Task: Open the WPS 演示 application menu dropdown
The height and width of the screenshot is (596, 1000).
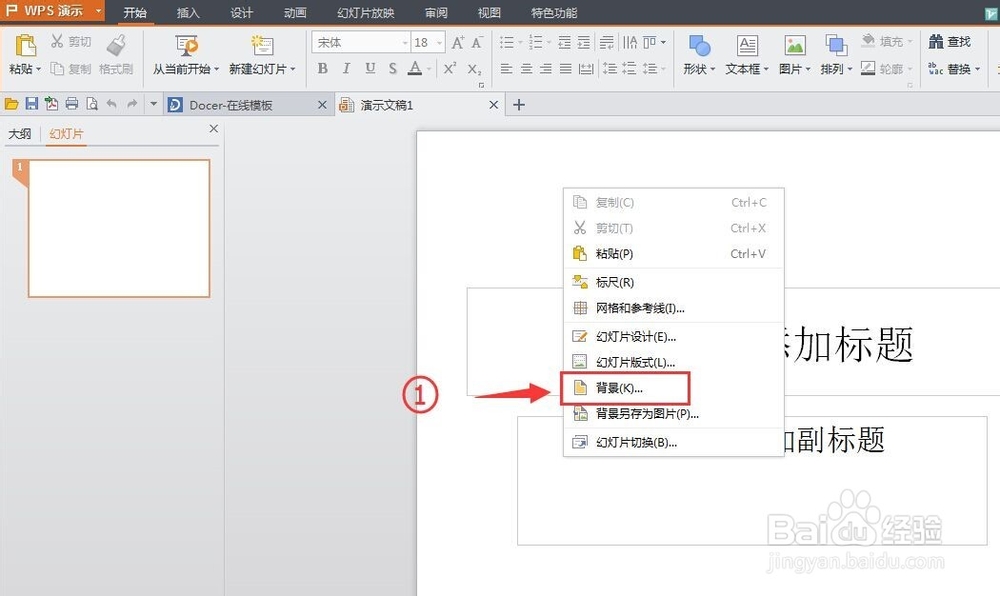Action: pyautogui.click(x=99, y=11)
